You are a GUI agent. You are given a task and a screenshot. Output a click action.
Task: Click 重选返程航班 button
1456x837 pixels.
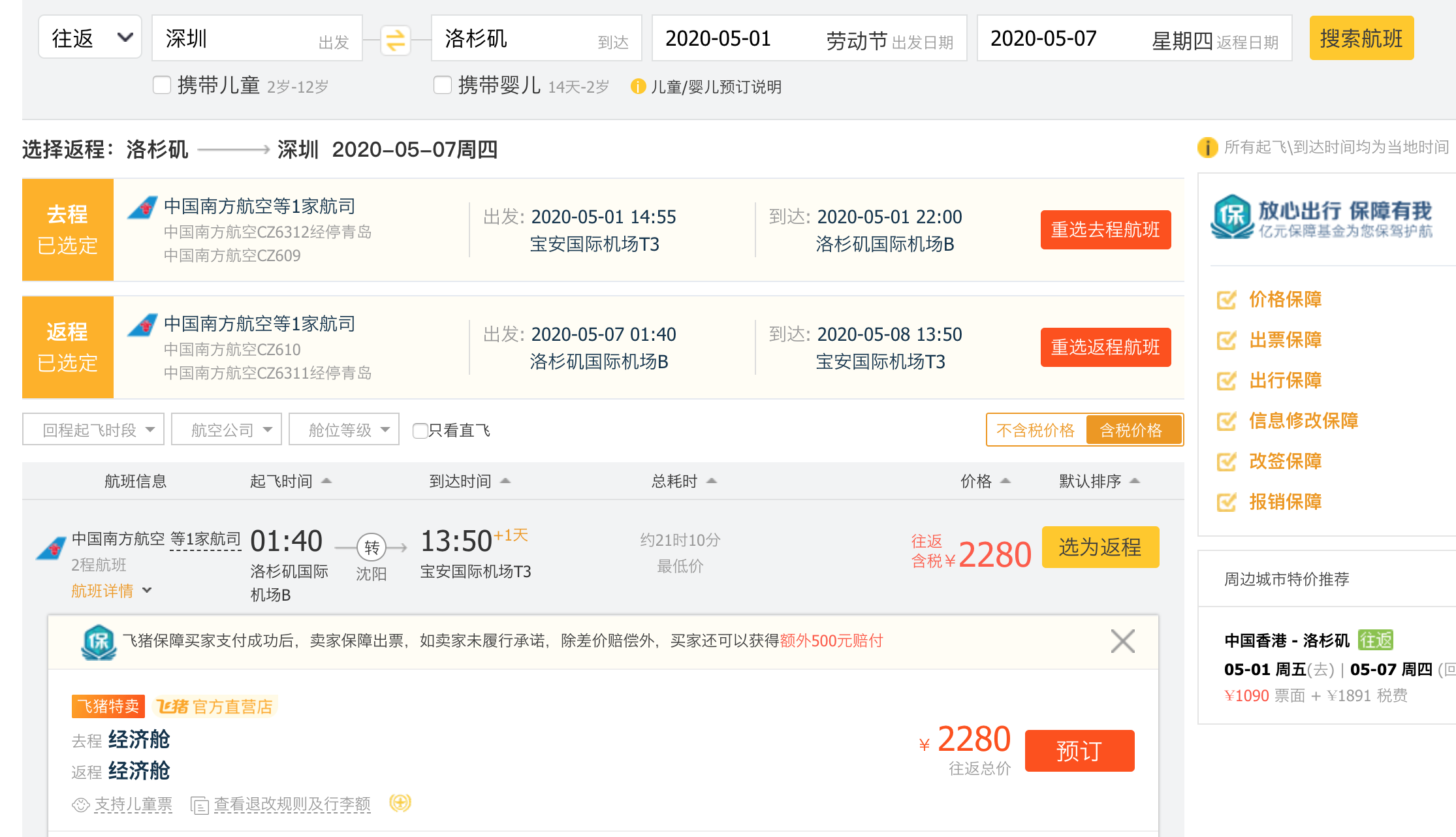tap(1105, 347)
